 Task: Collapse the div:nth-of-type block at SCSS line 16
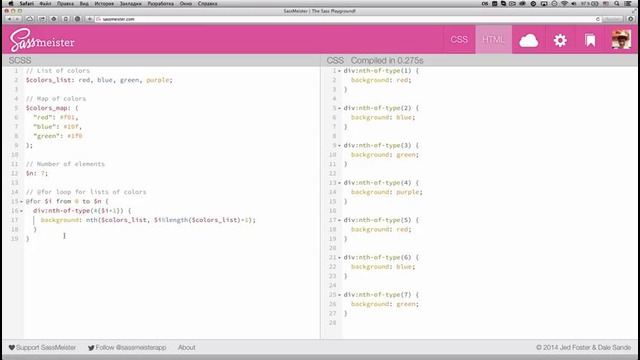coord(21,211)
